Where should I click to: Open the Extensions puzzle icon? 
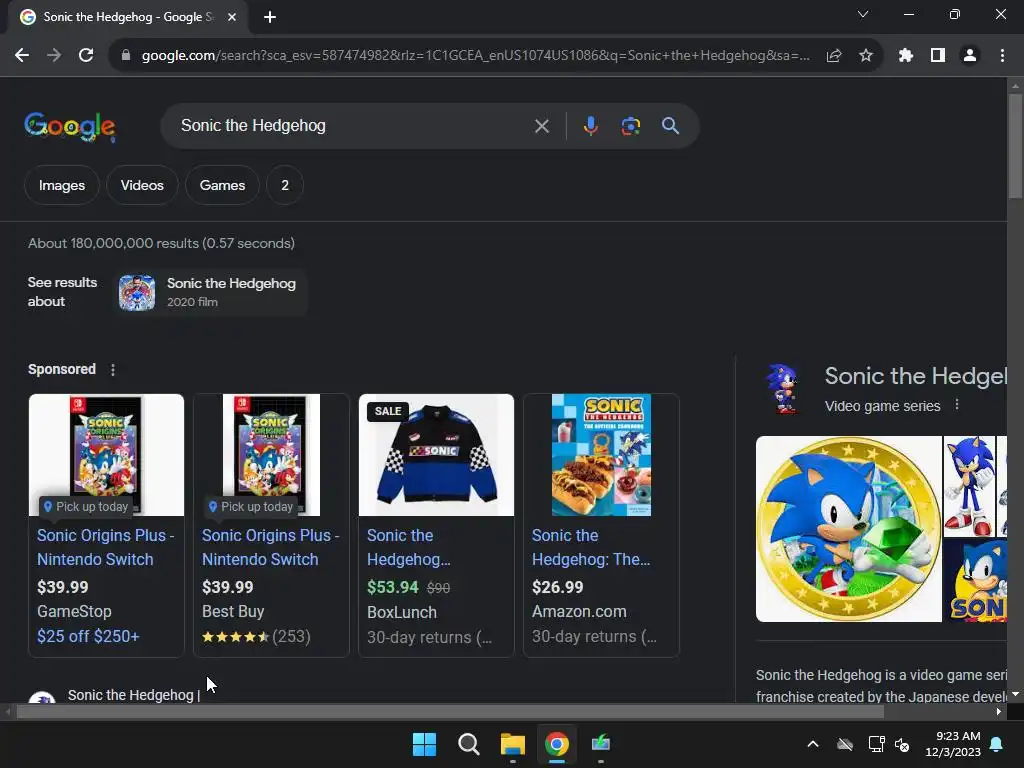[906, 56]
